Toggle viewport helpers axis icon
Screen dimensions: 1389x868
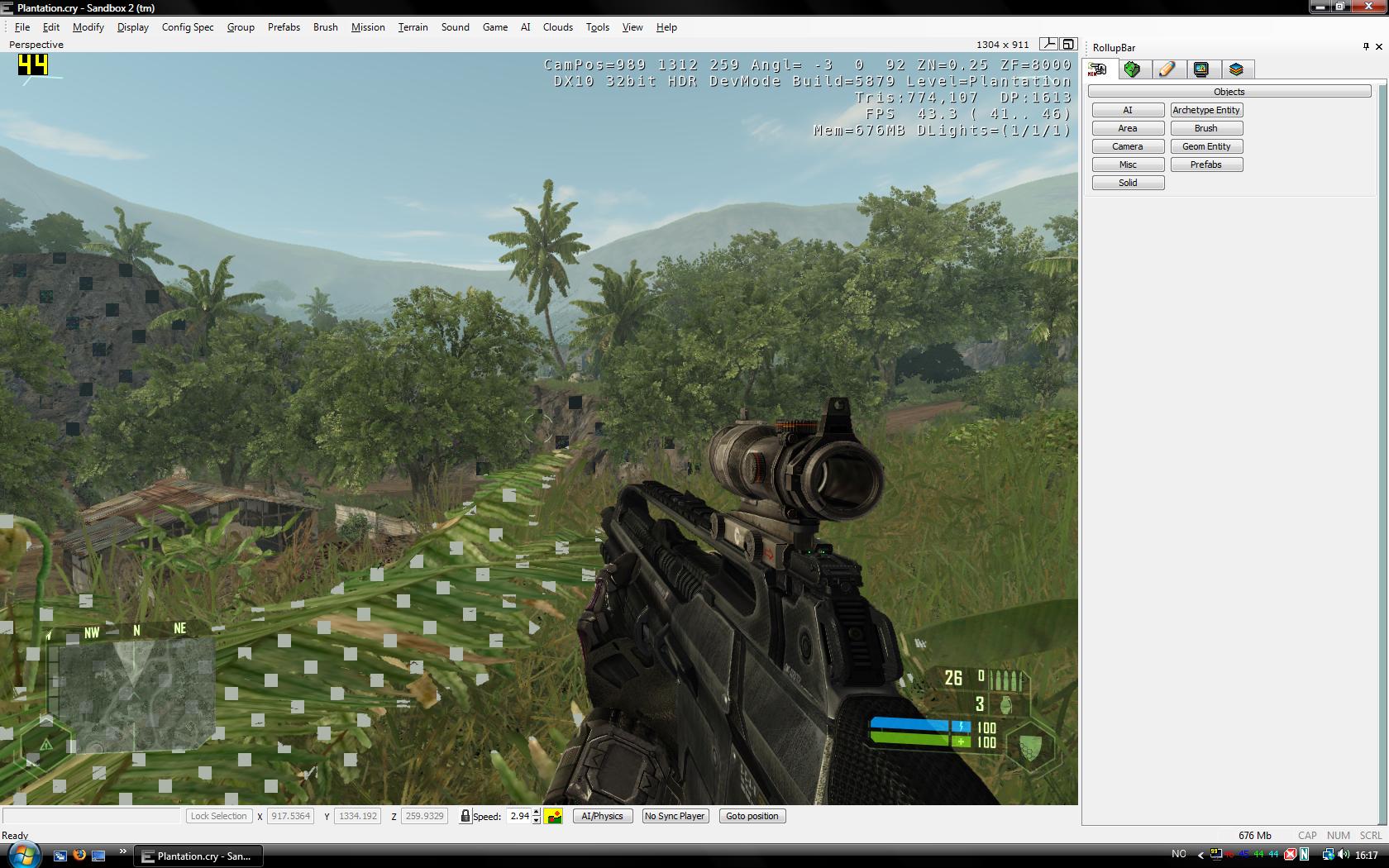1048,44
